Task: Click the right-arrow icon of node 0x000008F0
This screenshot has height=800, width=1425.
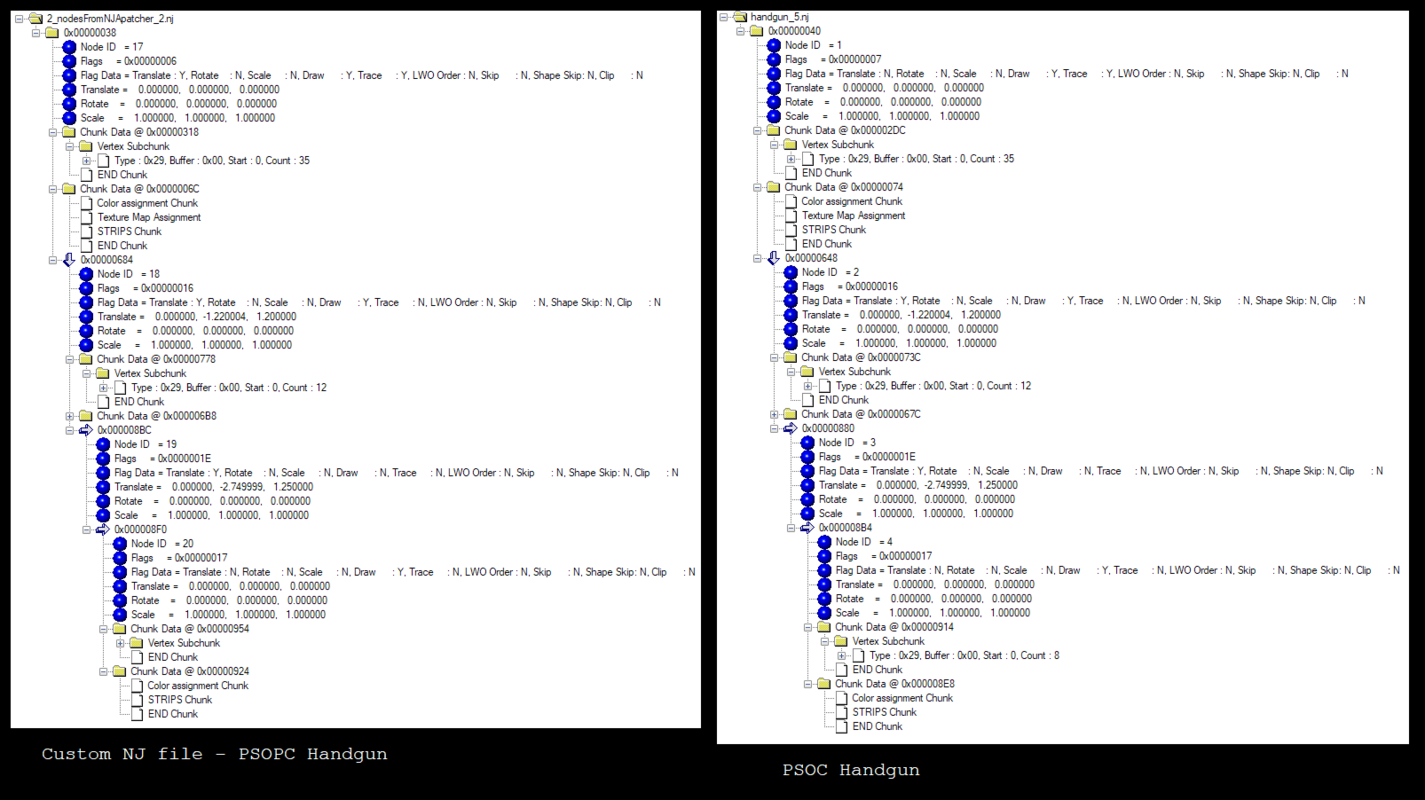Action: (x=103, y=529)
